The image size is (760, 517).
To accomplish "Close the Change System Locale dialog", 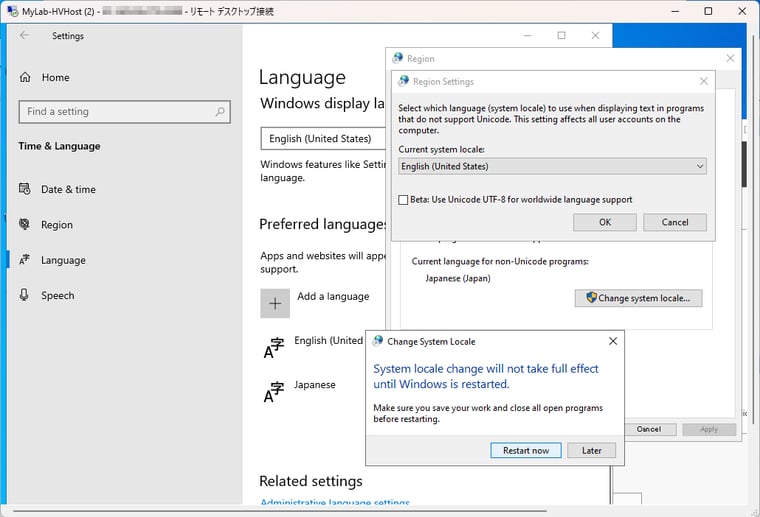I will 613,341.
